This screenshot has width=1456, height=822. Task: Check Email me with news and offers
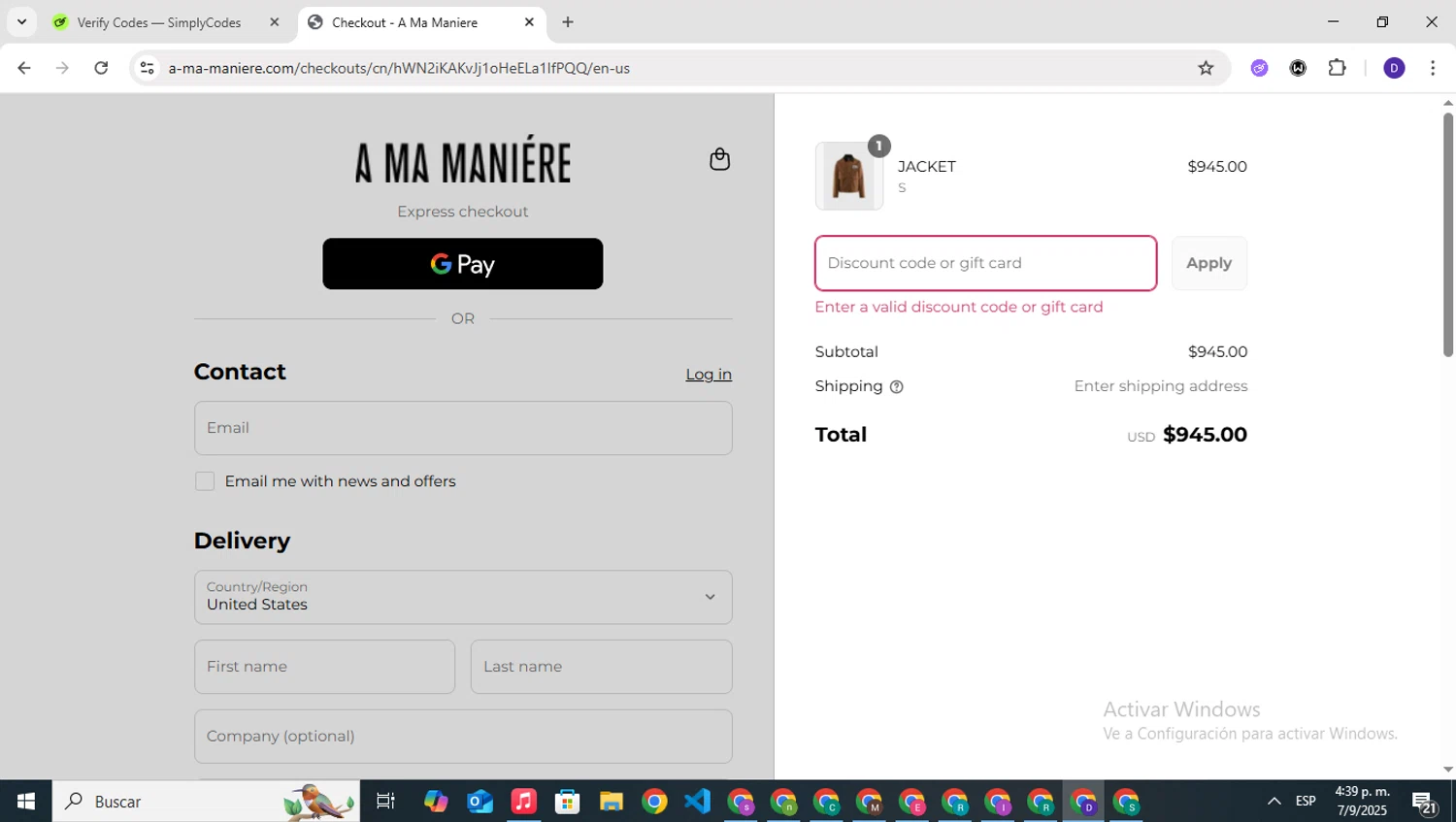[x=205, y=481]
